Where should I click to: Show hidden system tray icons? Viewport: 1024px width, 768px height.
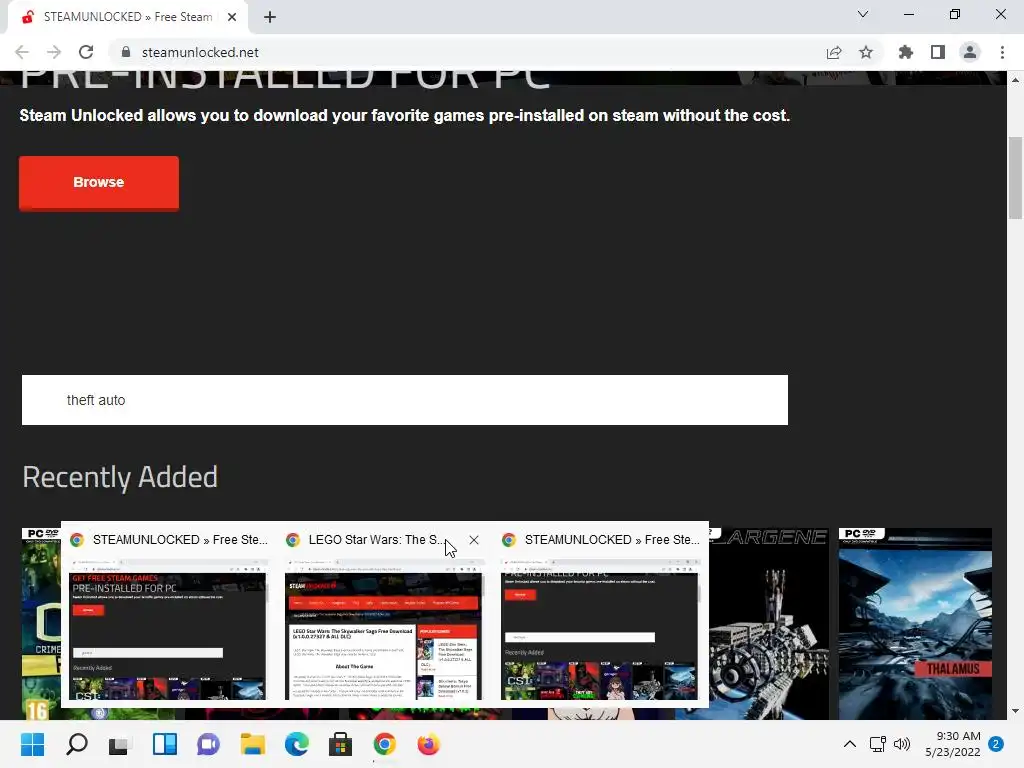(850, 744)
